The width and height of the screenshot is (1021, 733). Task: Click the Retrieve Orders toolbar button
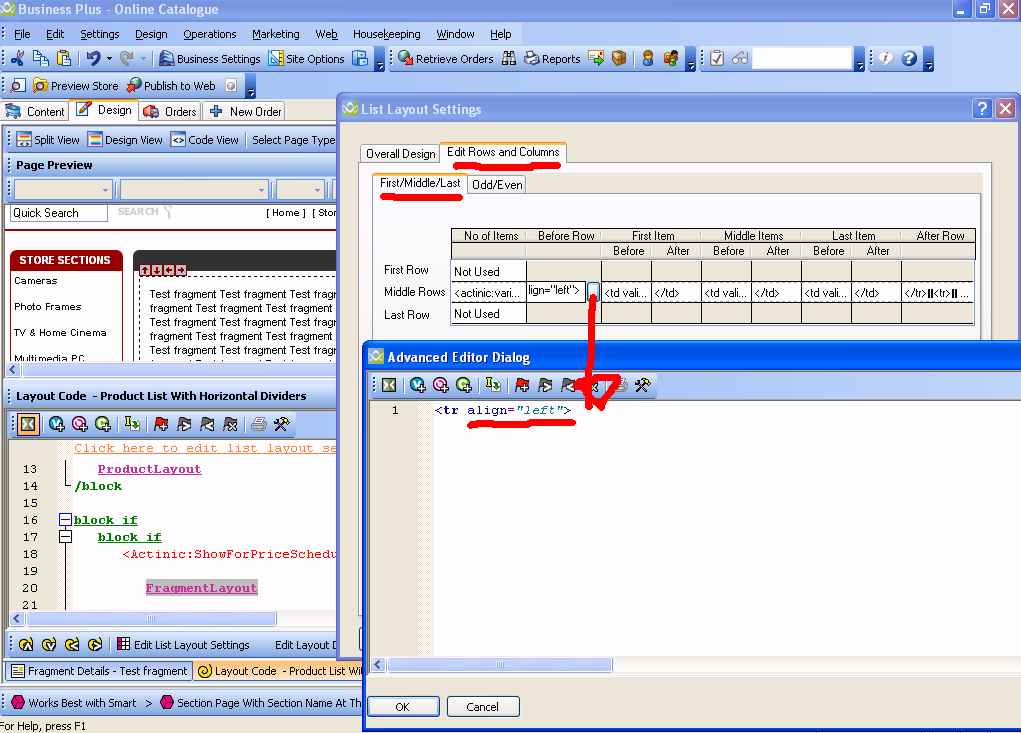tap(445, 59)
